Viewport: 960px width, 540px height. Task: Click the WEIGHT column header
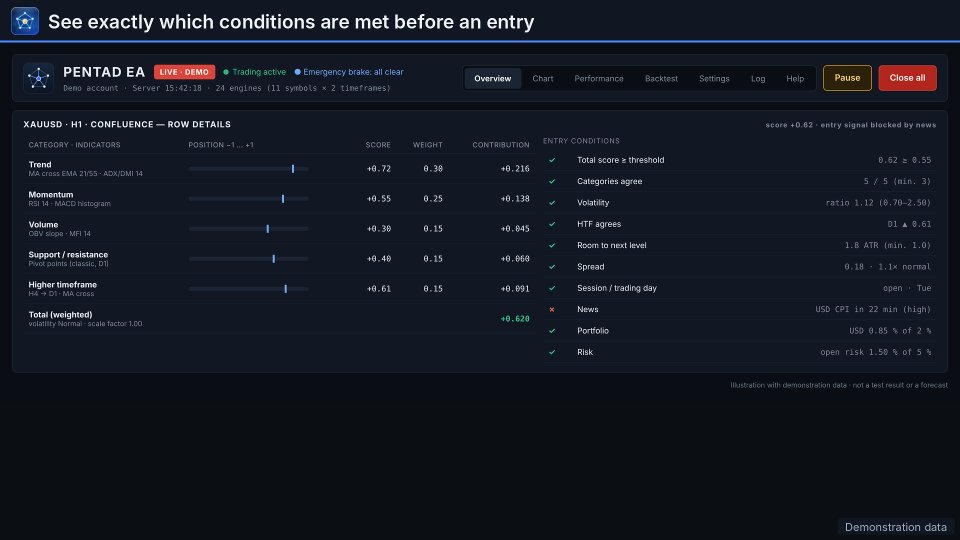click(x=427, y=145)
